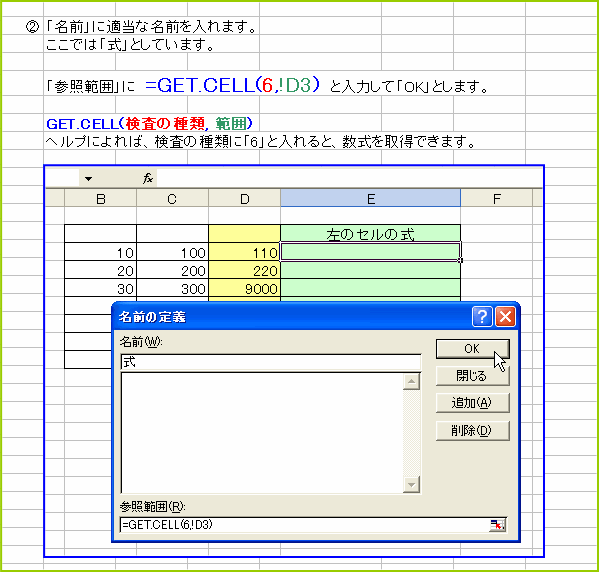Click cell containing value 100
Image resolution: width=599 pixels, height=572 pixels.
click(x=172, y=252)
